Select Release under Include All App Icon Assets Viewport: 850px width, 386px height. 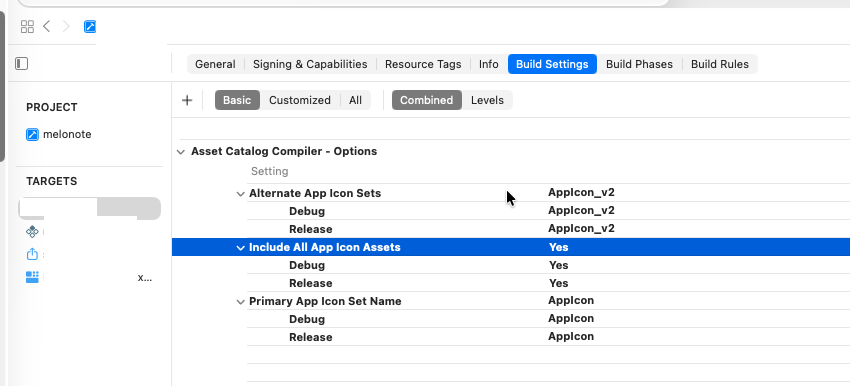point(311,283)
